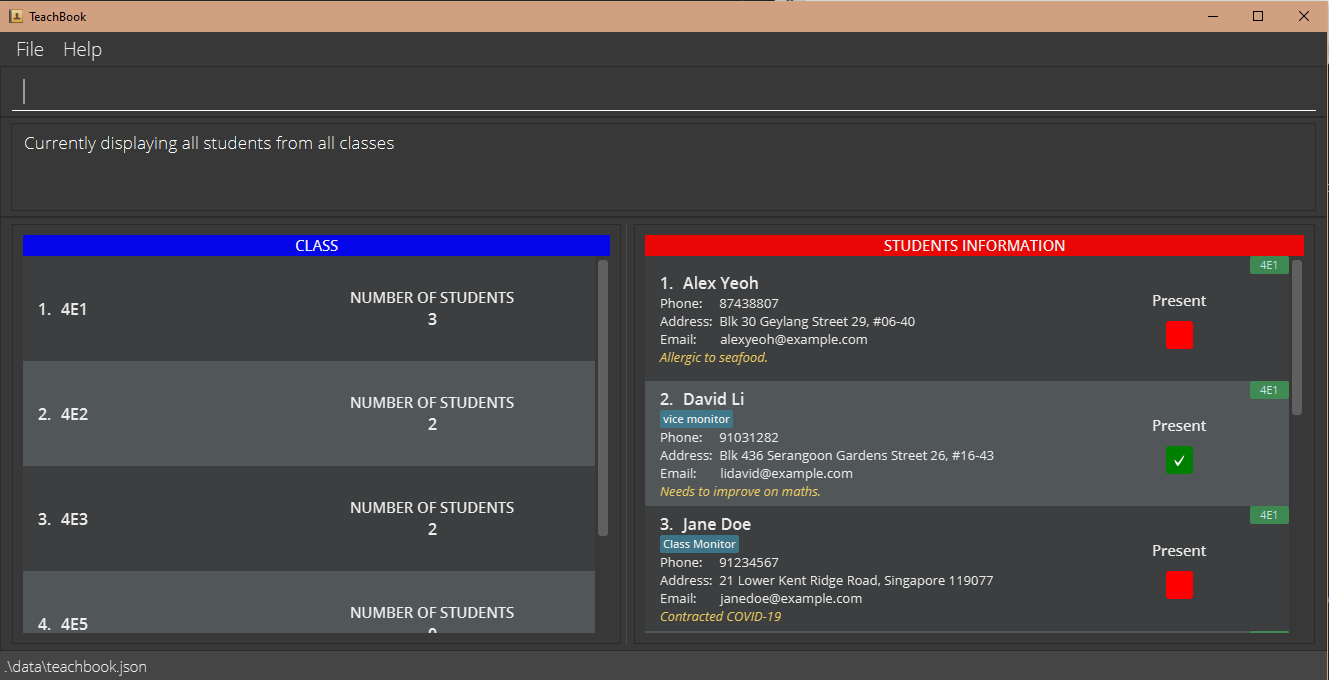Click the 4E1 class tag on Jane Doe
Screen dimensions: 1329x680
[x=1268, y=516]
